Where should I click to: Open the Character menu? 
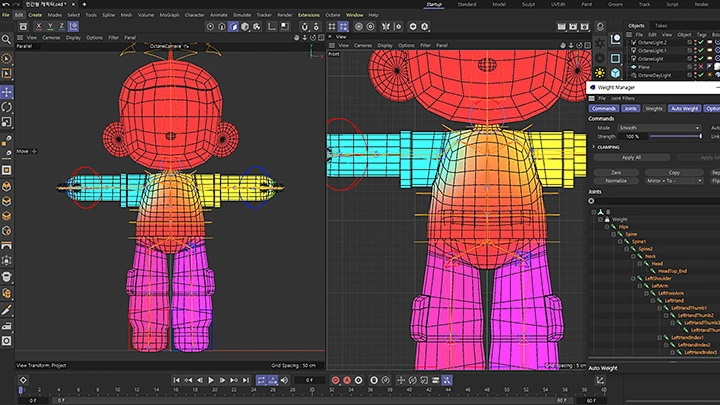[x=195, y=15]
